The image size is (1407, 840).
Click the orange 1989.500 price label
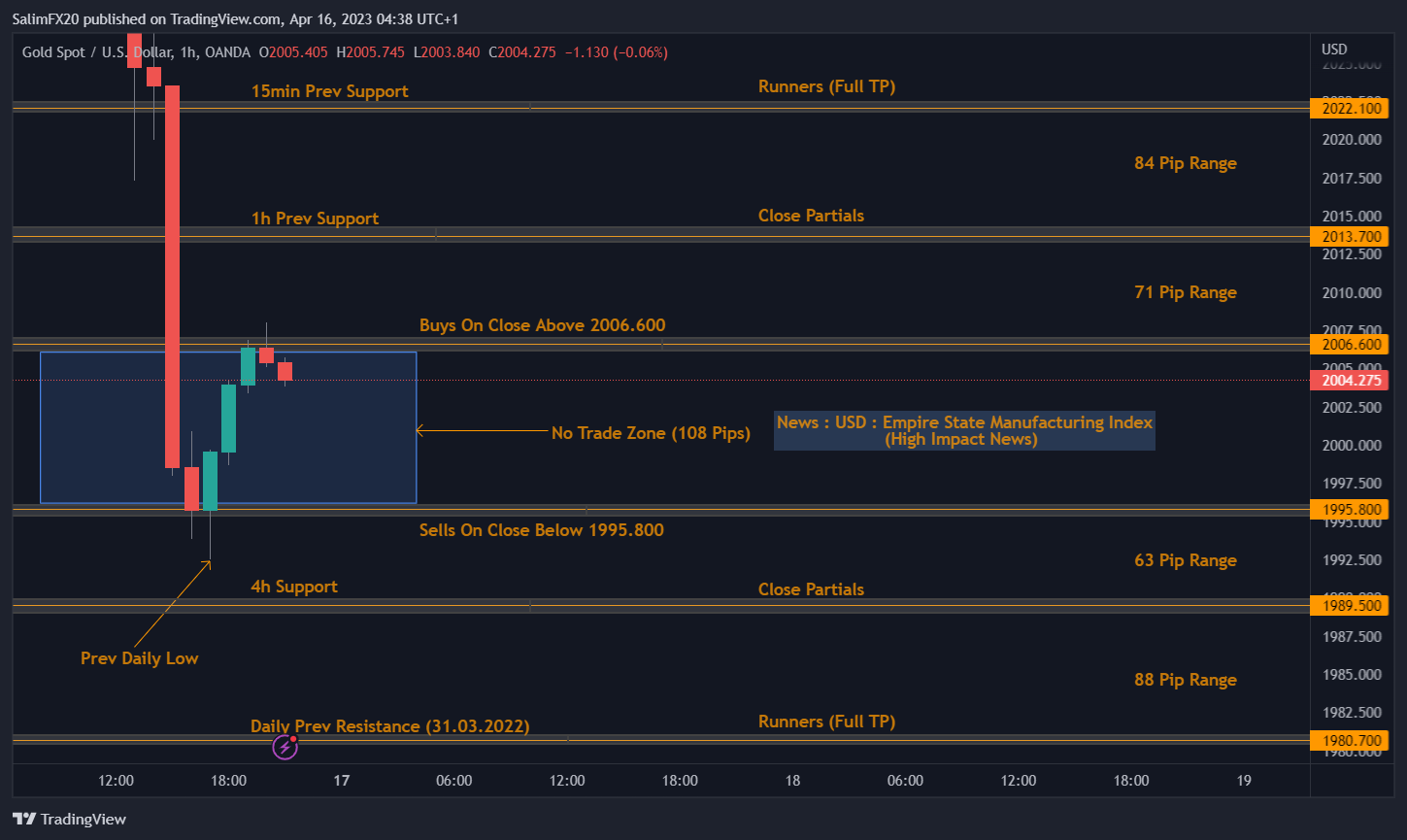[1350, 605]
